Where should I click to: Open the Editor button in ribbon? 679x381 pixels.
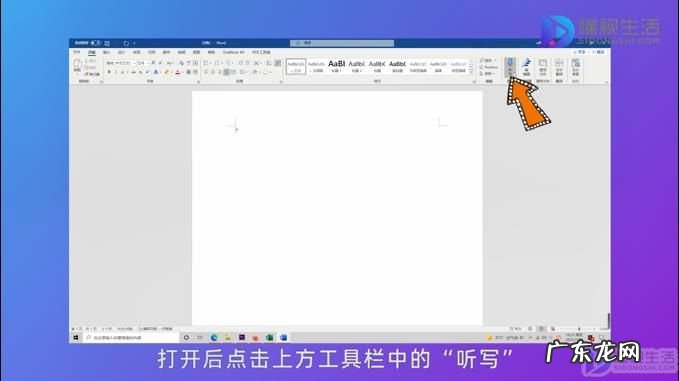pyautogui.click(x=526, y=67)
